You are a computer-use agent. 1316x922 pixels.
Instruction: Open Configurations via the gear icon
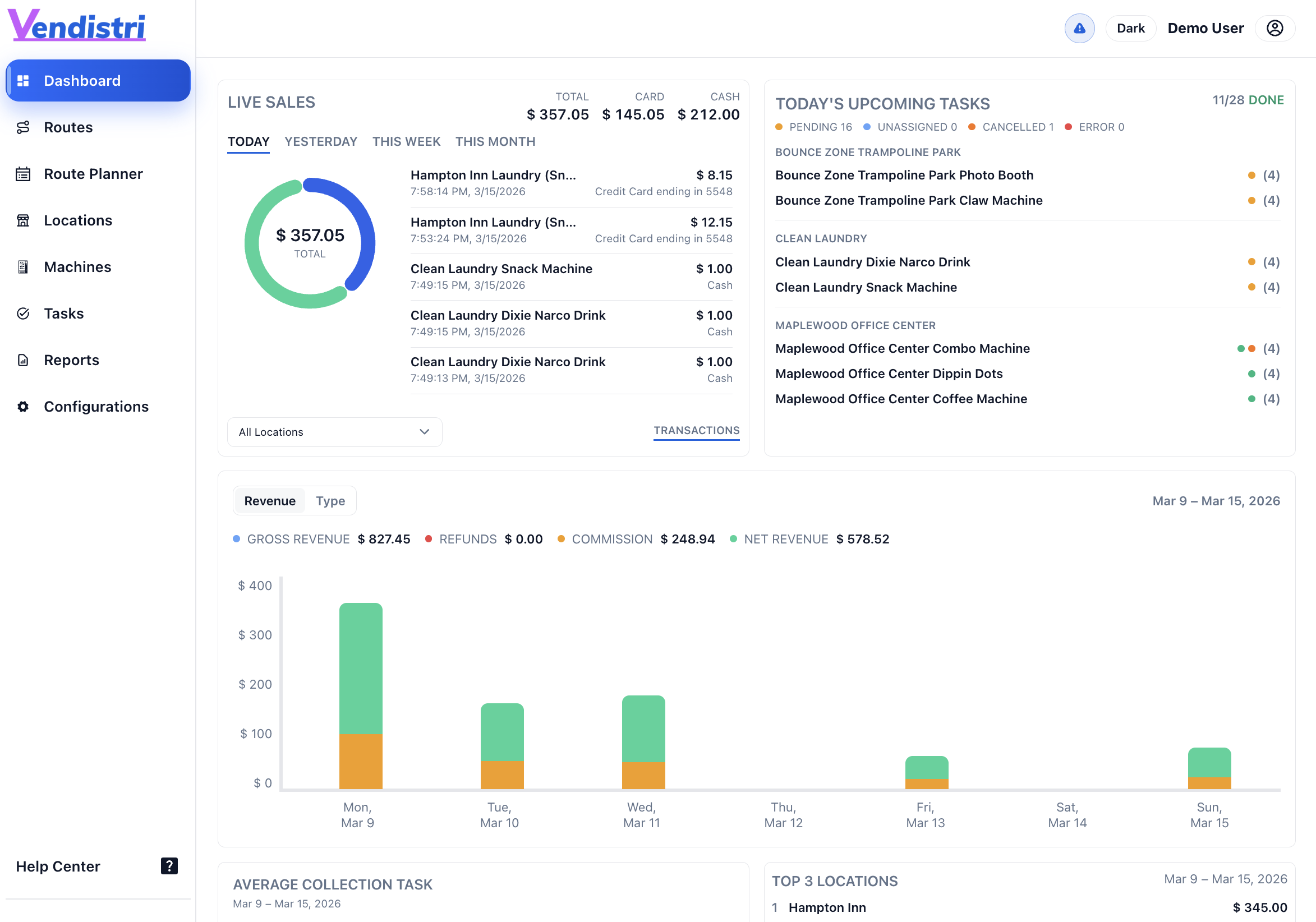click(23, 406)
